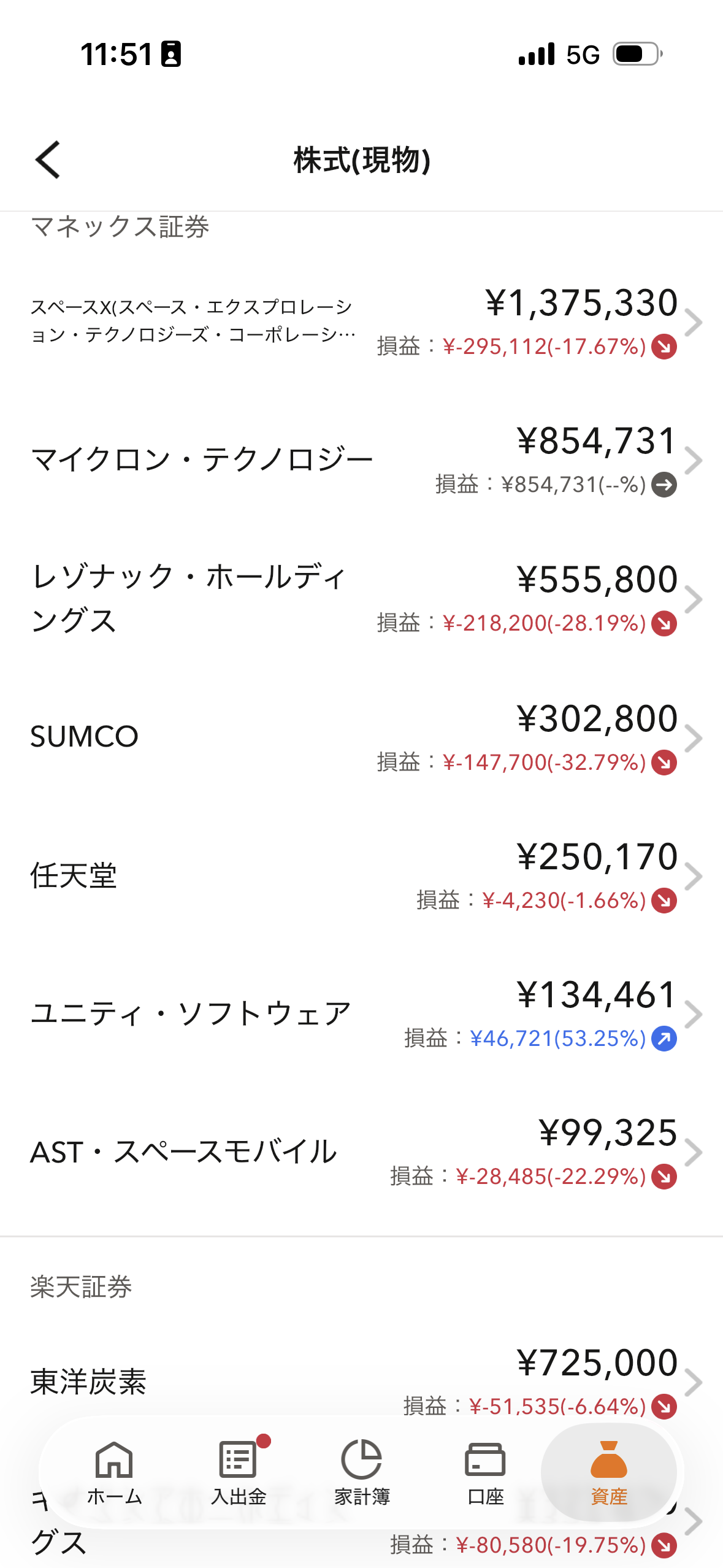Image resolution: width=723 pixels, height=1568 pixels.
Task: Tap gray arrow icon for マイクロン・テクノロジー
Action: point(664,485)
